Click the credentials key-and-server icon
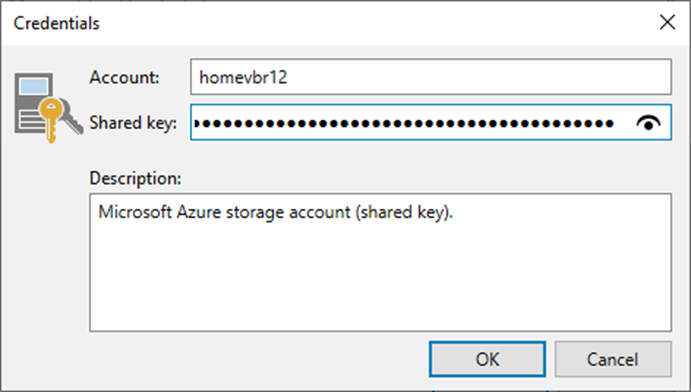The image size is (691, 392). [x=48, y=107]
